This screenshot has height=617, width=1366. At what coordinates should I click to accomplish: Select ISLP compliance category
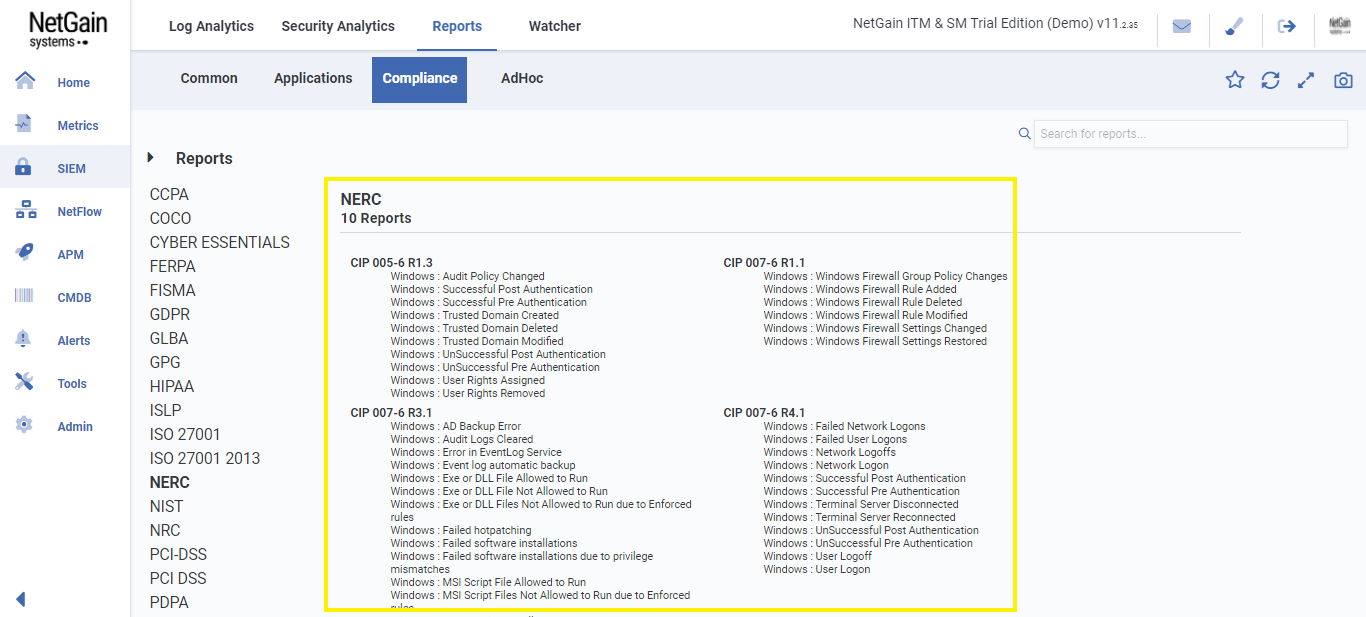click(x=166, y=410)
